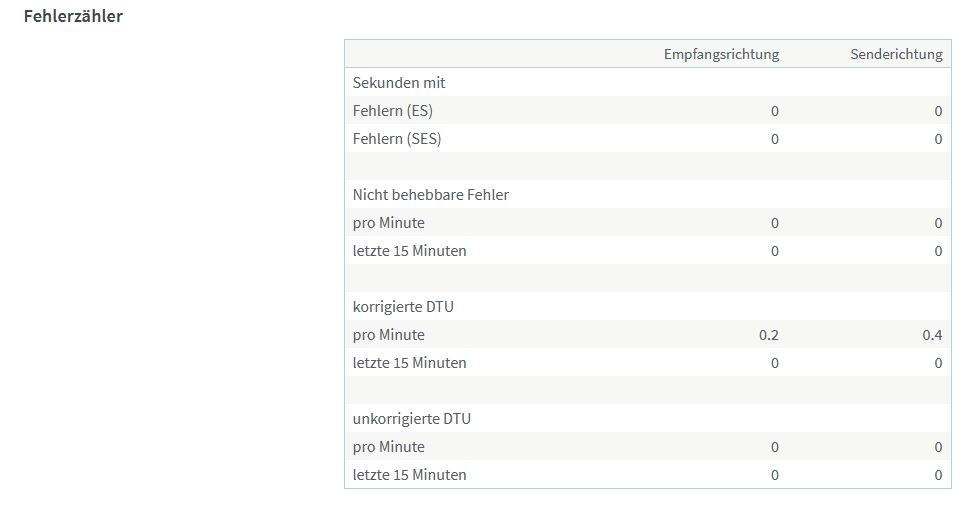Click the Fehlern (SES) row label
Screen dimensions: 978x513
click(397, 139)
